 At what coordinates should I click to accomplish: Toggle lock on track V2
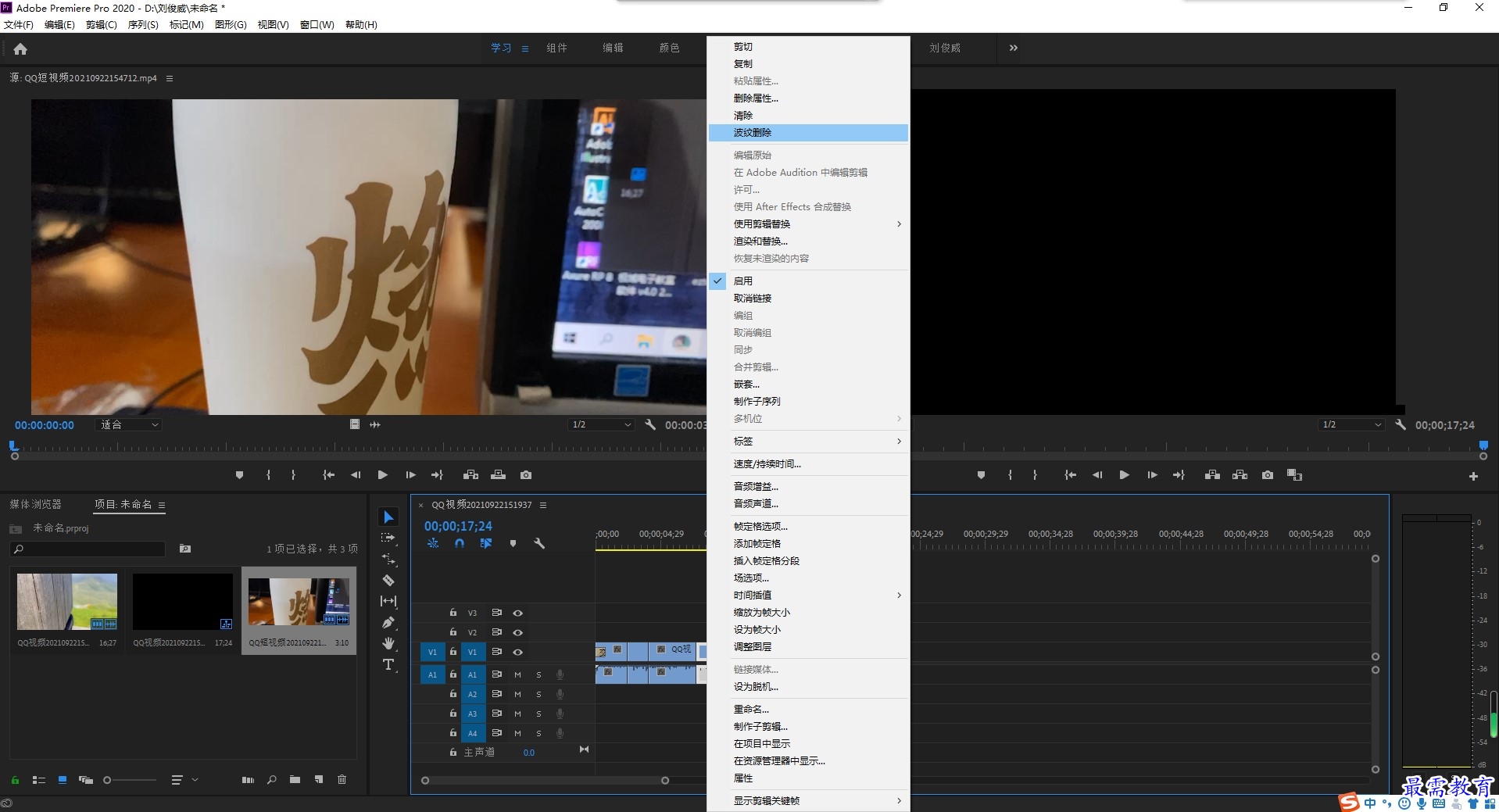(453, 632)
